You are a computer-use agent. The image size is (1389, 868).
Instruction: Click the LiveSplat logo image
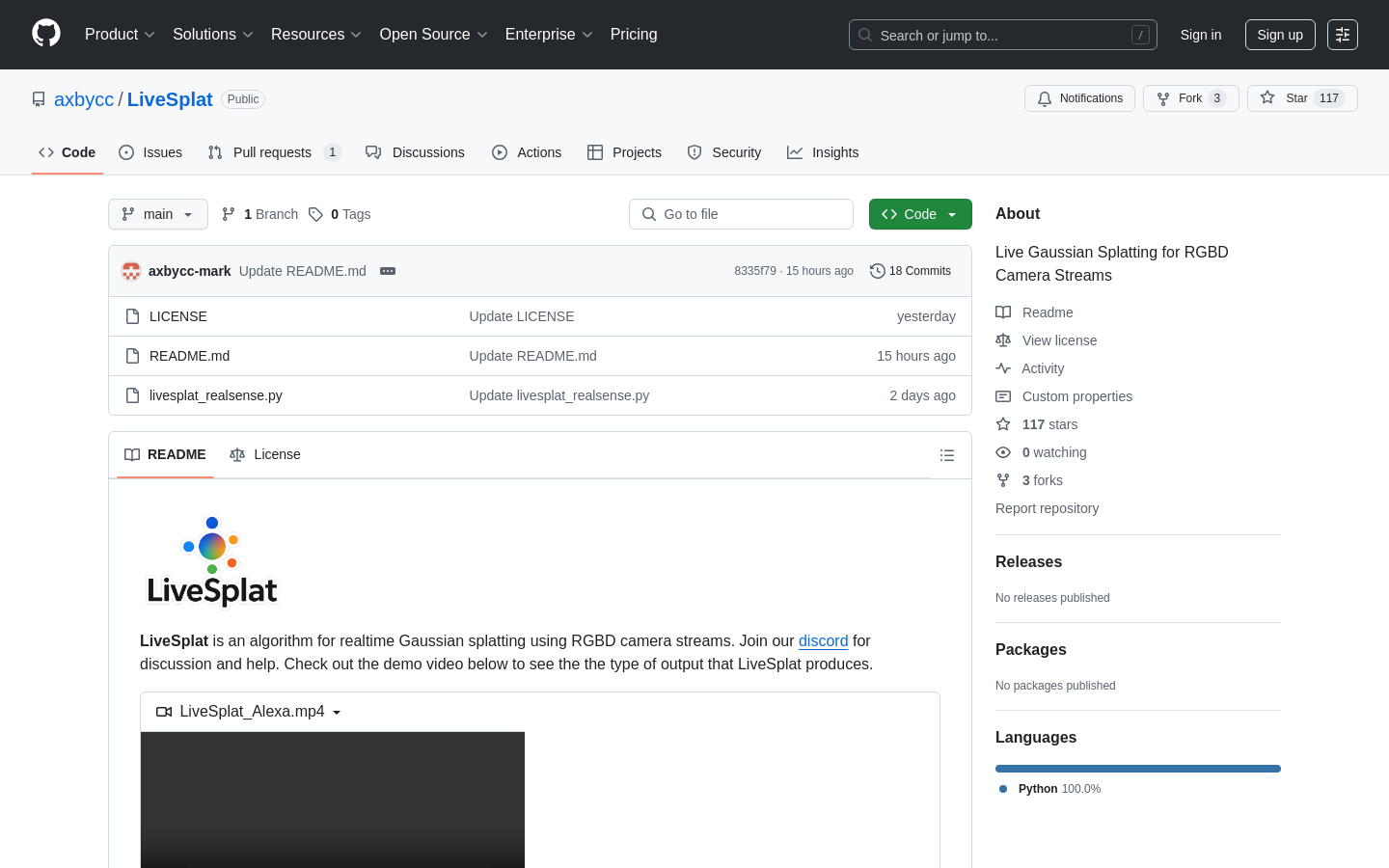pos(212,561)
